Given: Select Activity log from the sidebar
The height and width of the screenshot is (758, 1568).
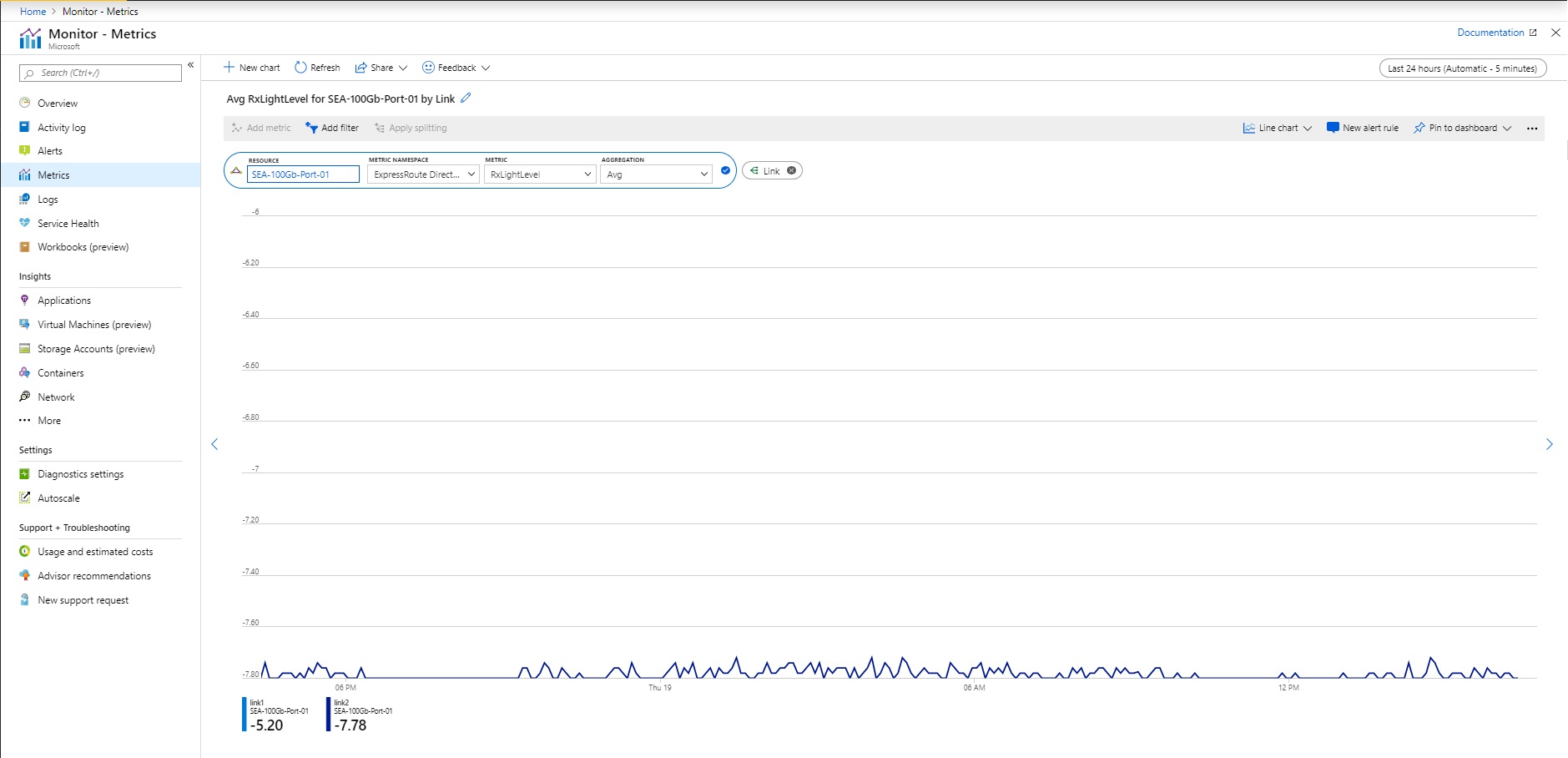Looking at the screenshot, I should point(61,127).
